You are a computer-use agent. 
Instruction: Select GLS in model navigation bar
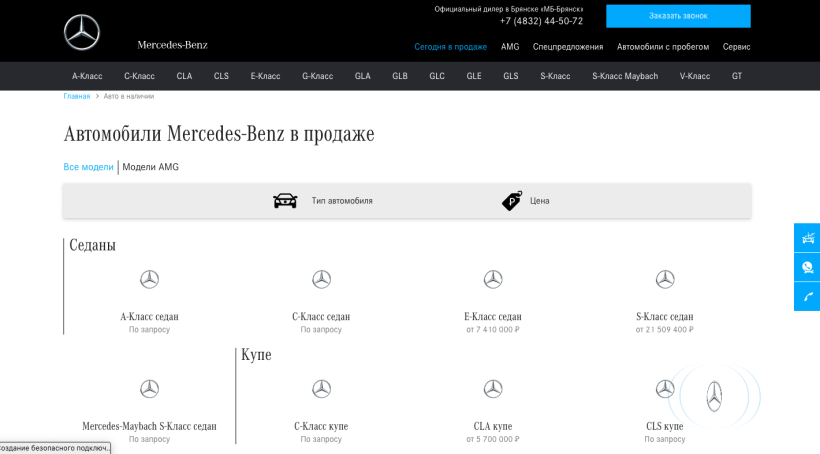tap(511, 76)
